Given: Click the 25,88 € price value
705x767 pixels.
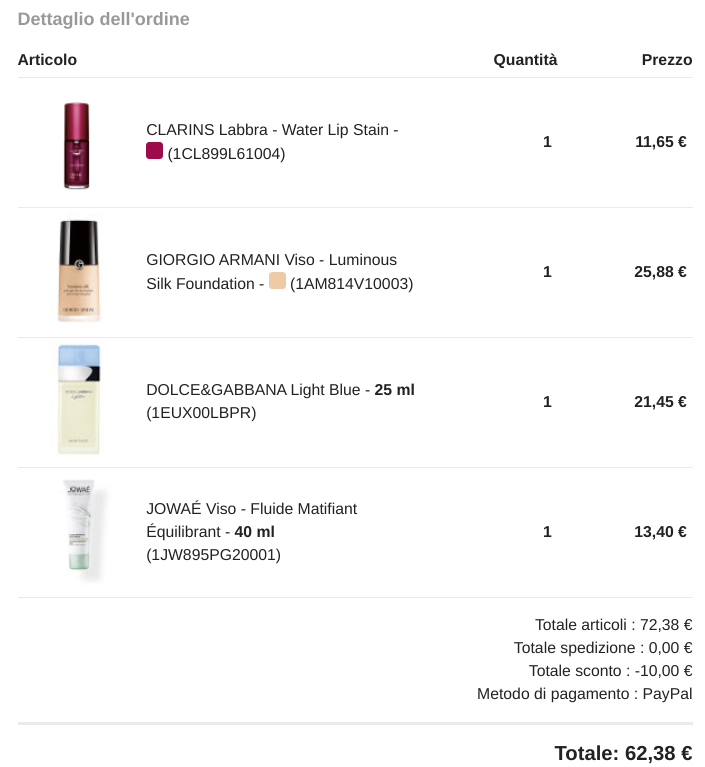Looking at the screenshot, I should click(660, 272).
